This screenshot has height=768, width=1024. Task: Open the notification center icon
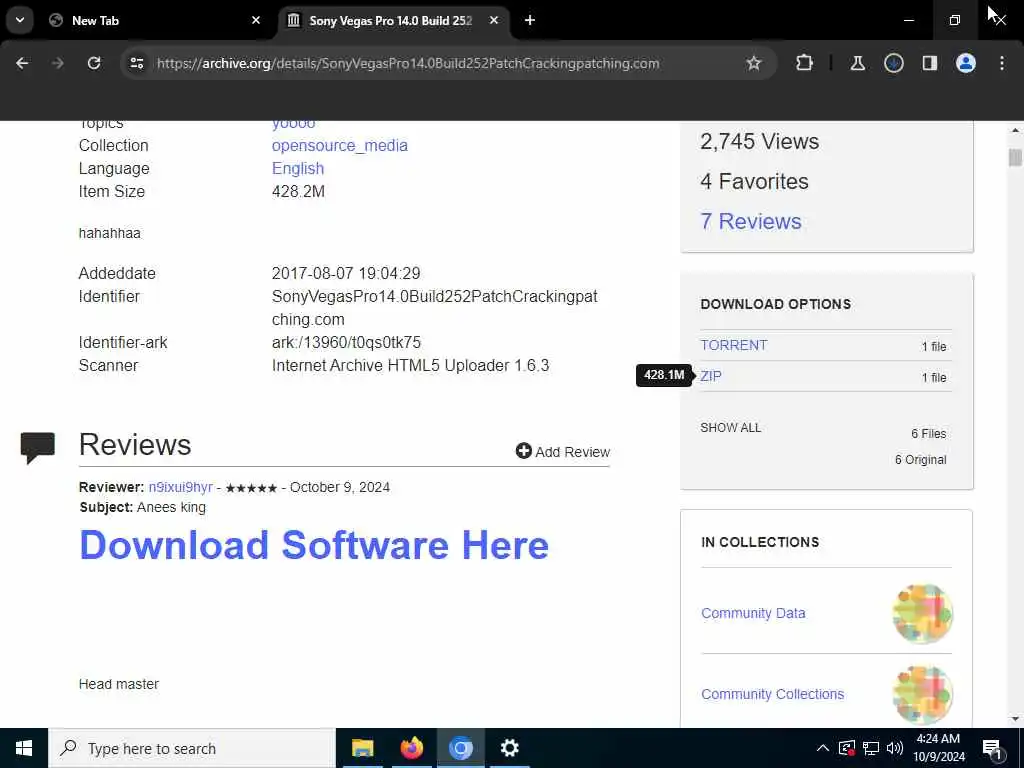(x=993, y=748)
